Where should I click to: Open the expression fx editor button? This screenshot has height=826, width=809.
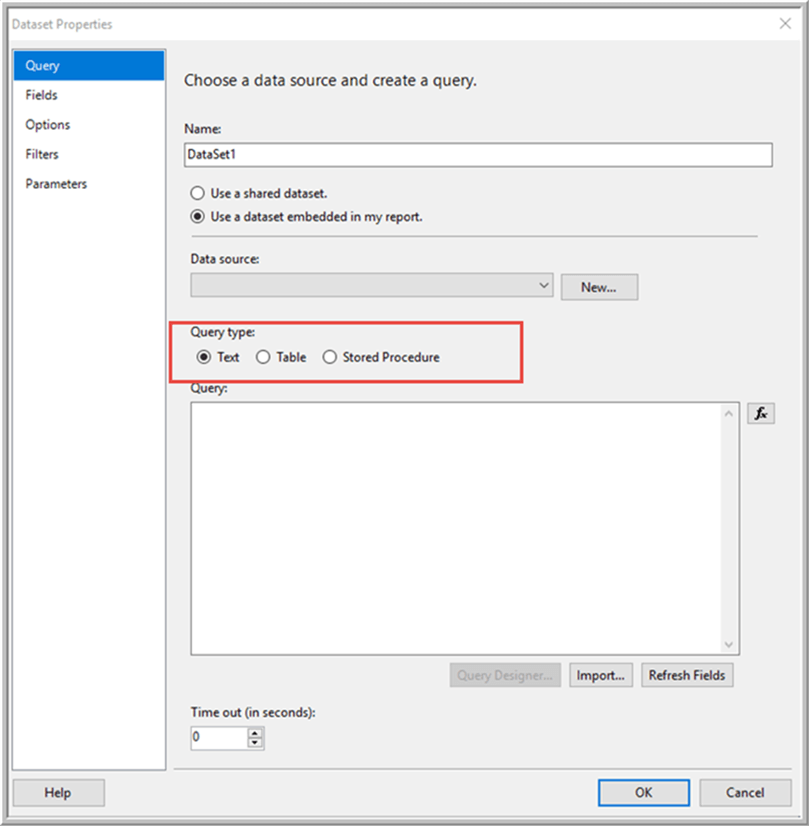[761, 414]
